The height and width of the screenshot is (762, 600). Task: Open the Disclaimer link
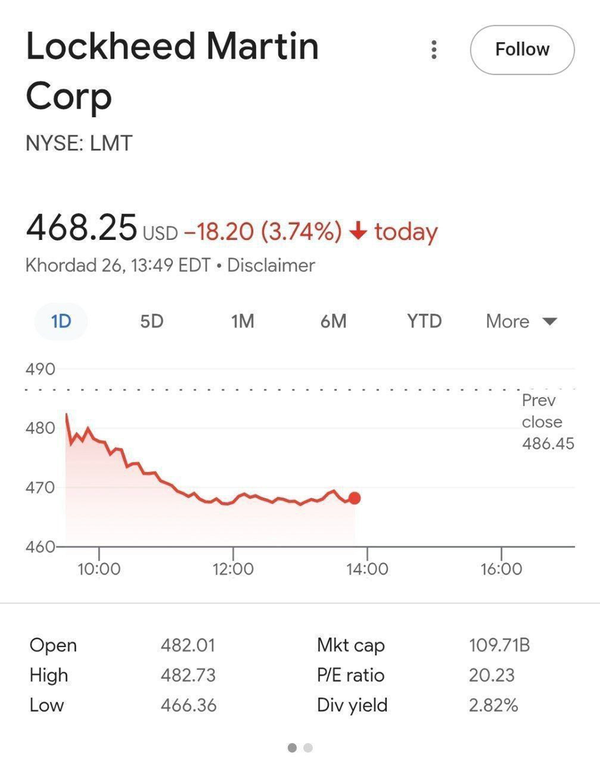[271, 266]
